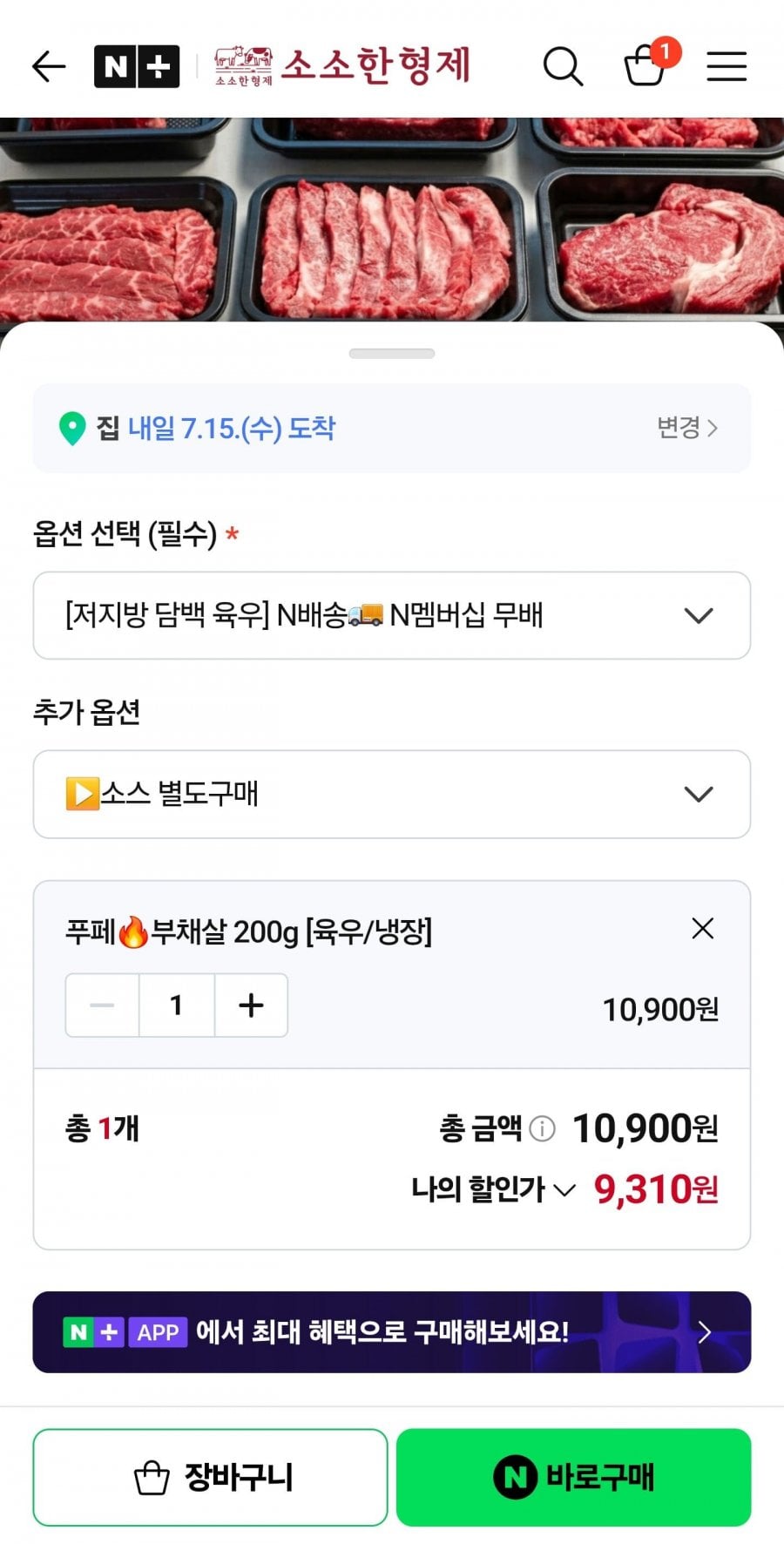The image size is (784, 1544).
Task: Expand the 옵션 선택 dropdown
Action: (392, 615)
